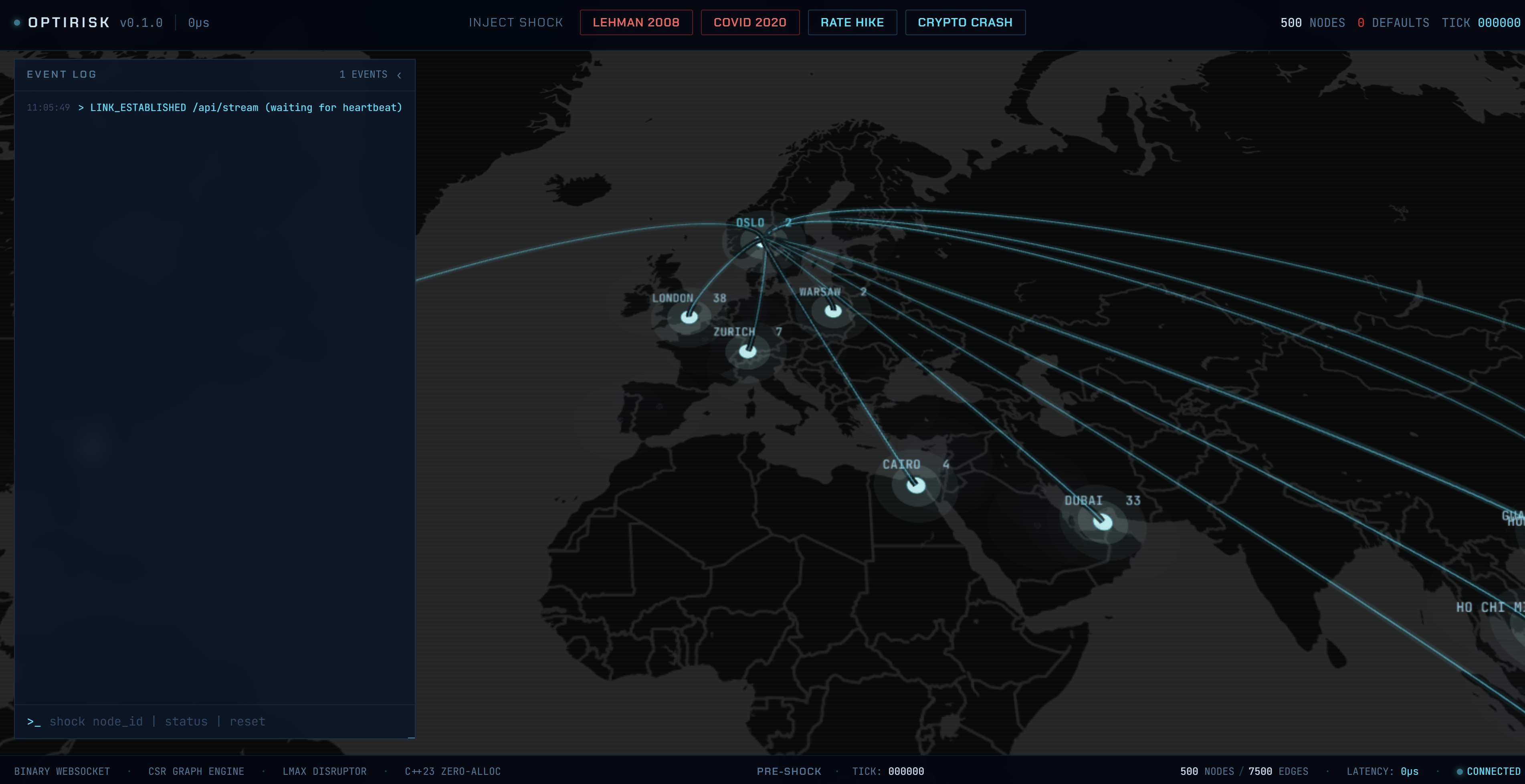The width and height of the screenshot is (1525, 784).
Task: Inject the Rate Hike shock
Action: [852, 22]
